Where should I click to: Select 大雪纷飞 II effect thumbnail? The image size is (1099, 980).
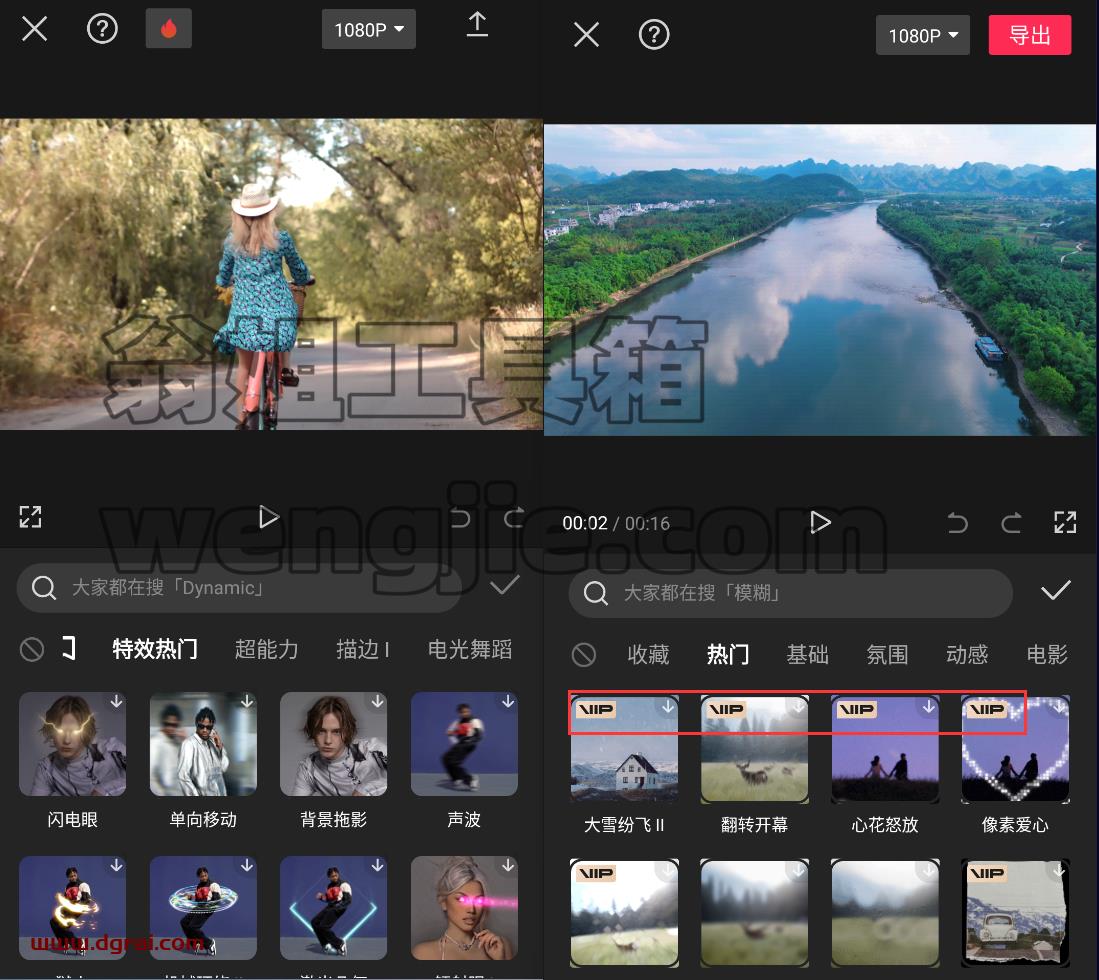624,749
